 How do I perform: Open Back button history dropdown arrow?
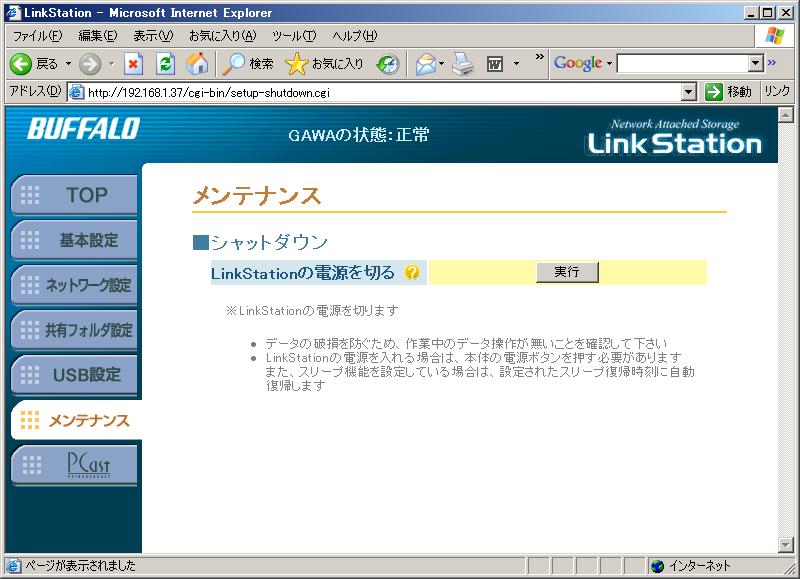point(68,64)
